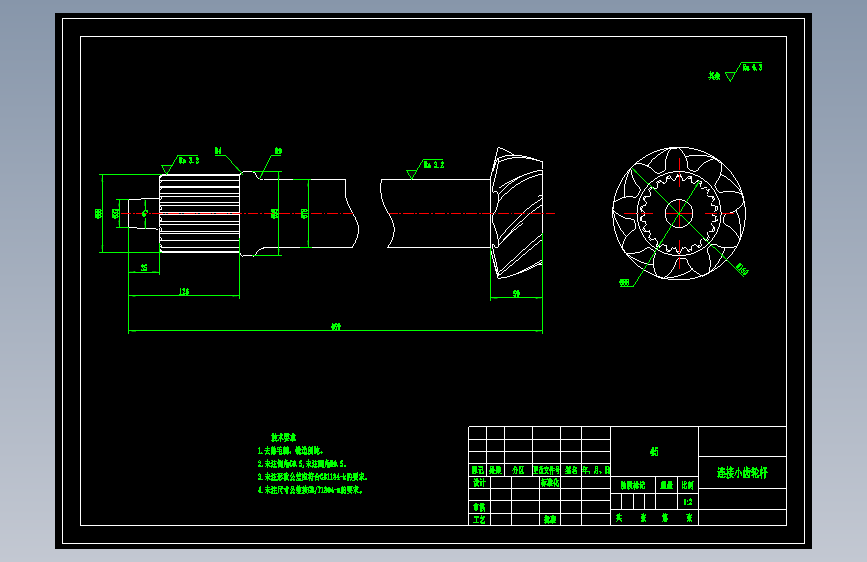Screen dimensions: 867x562
Task: Select the 136 length dimension
Action: click(x=184, y=292)
